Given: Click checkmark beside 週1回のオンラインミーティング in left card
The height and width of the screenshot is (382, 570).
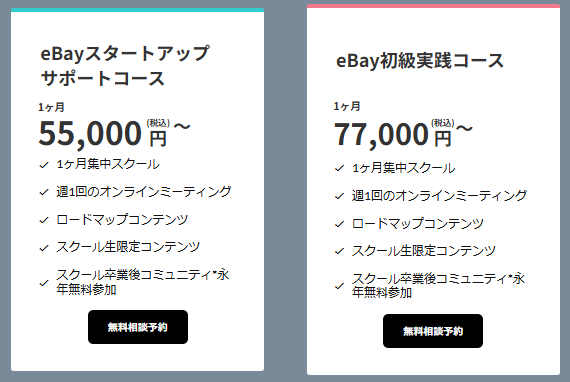Looking at the screenshot, I should point(44,192).
